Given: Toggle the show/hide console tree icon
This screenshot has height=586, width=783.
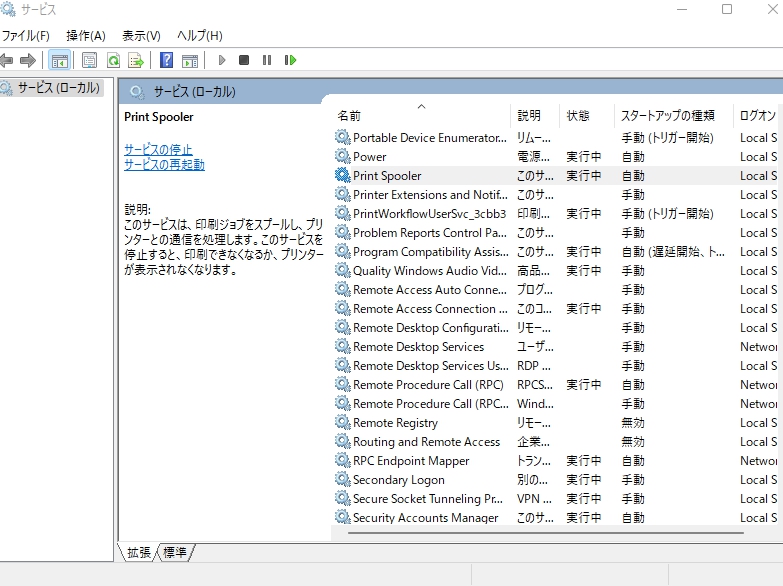Looking at the screenshot, I should pyautogui.click(x=59, y=60).
